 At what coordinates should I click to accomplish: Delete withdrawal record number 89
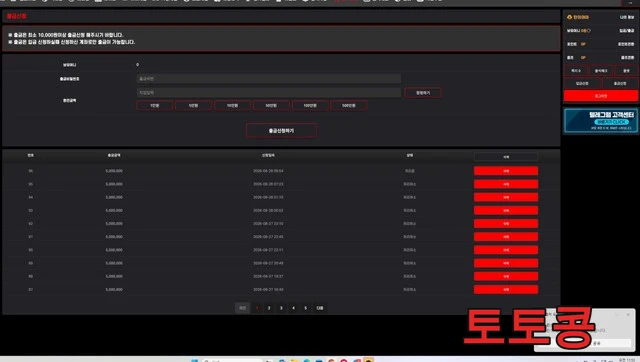506,263
